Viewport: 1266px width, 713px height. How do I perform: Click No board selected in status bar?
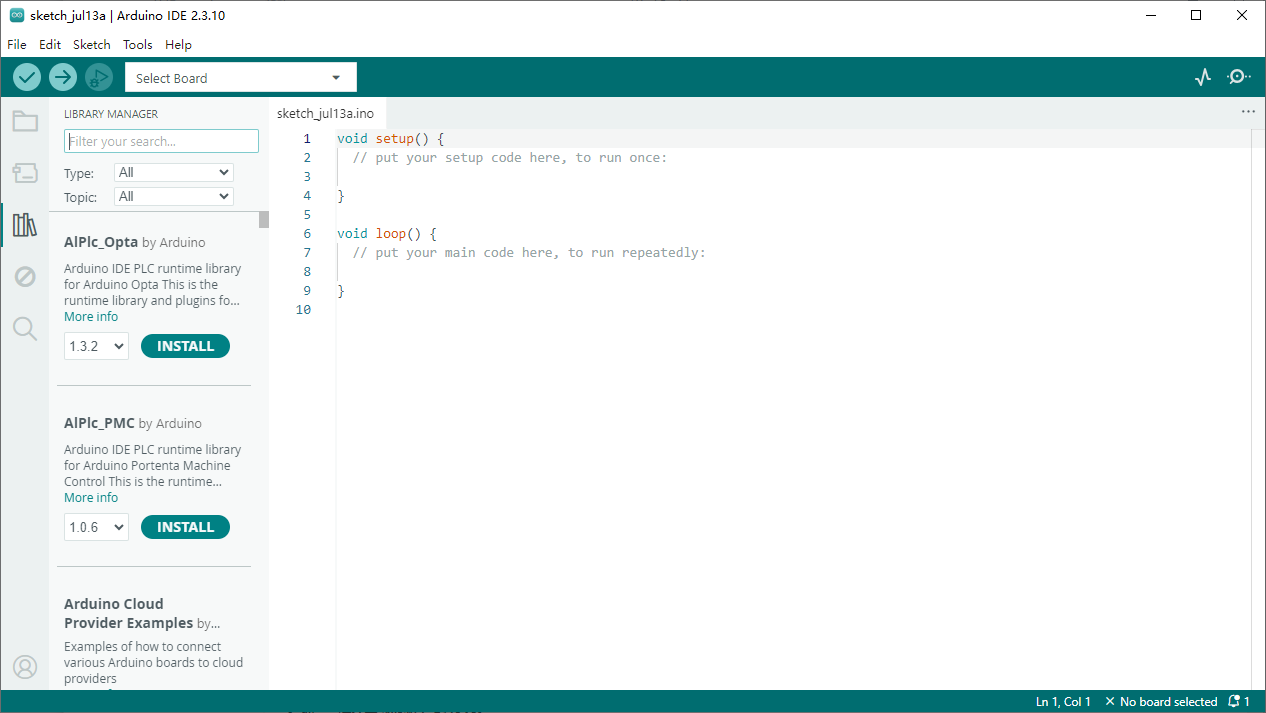click(x=1161, y=702)
